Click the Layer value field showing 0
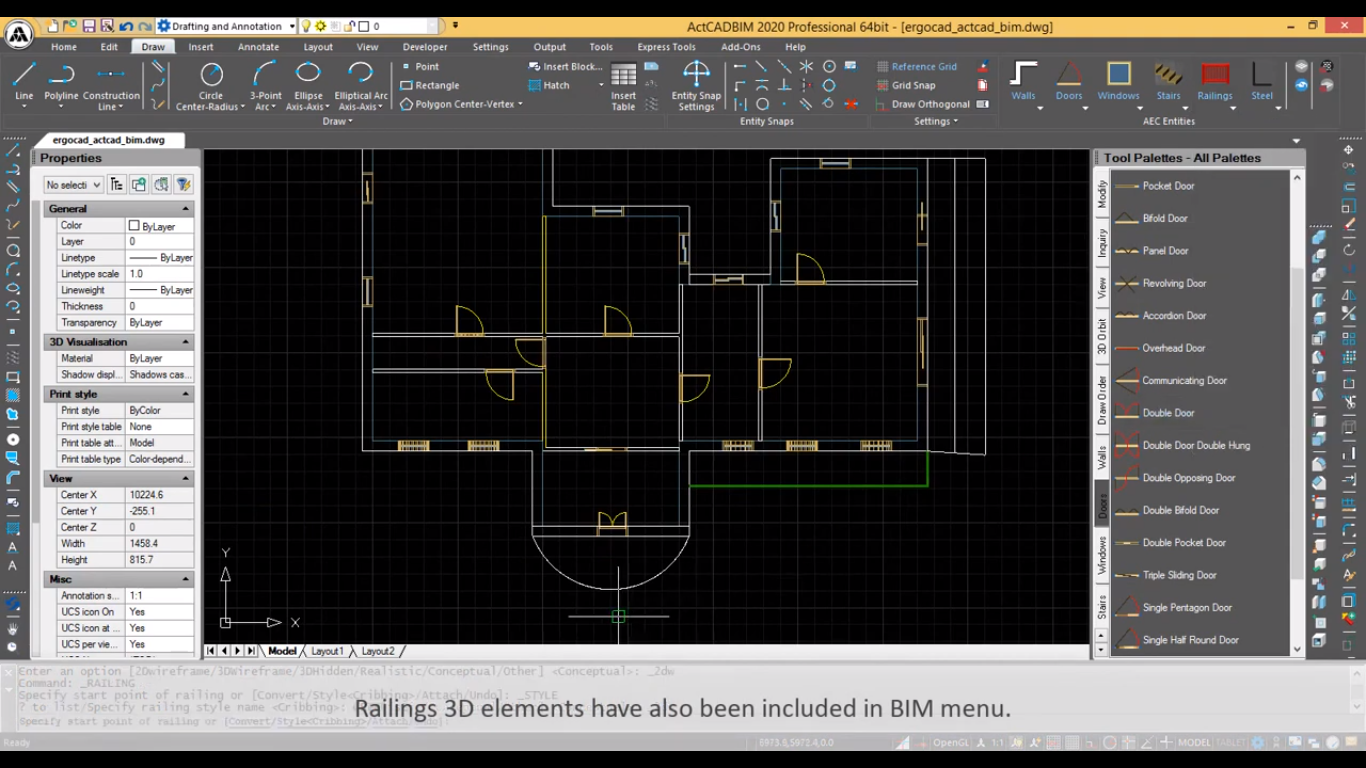 click(x=160, y=242)
